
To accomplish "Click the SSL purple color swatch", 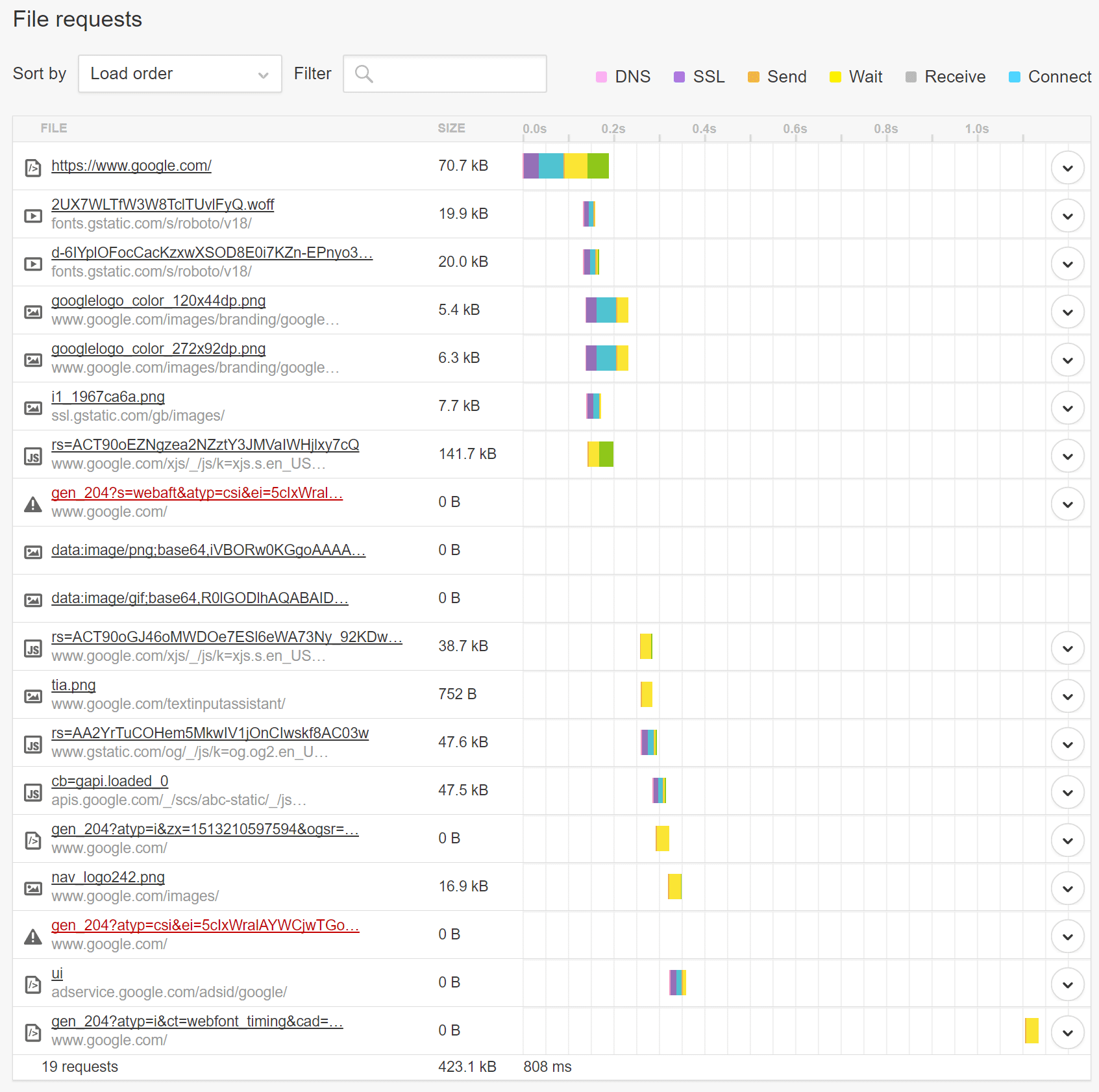I will (679, 76).
